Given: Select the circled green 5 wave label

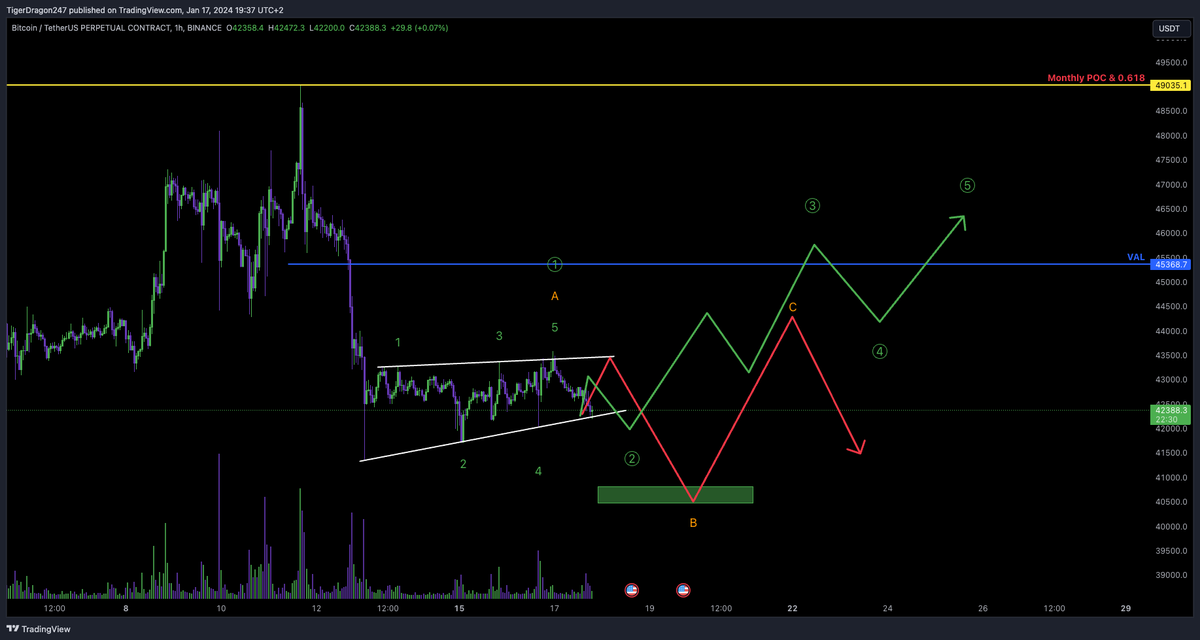Looking at the screenshot, I should [x=967, y=185].
